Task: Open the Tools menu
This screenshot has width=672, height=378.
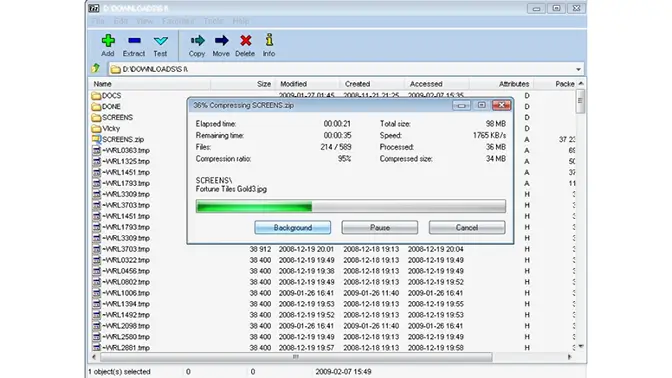Action: point(213,21)
